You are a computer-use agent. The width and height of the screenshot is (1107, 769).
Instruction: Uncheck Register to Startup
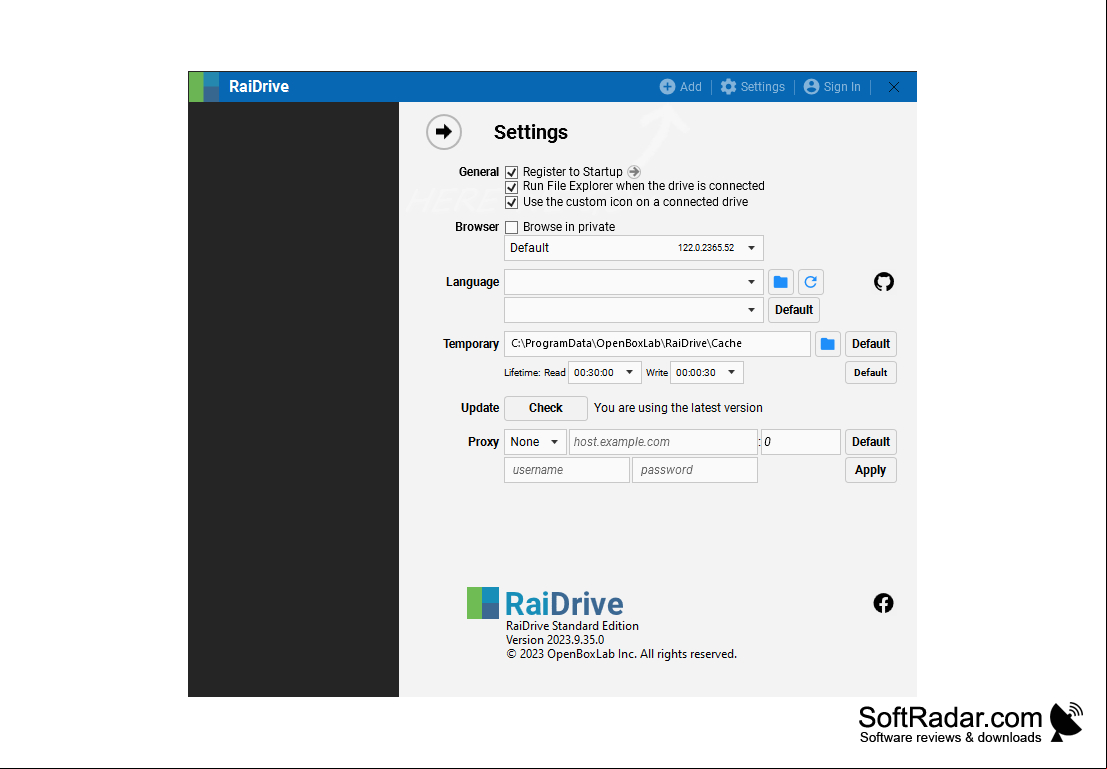pyautogui.click(x=512, y=172)
